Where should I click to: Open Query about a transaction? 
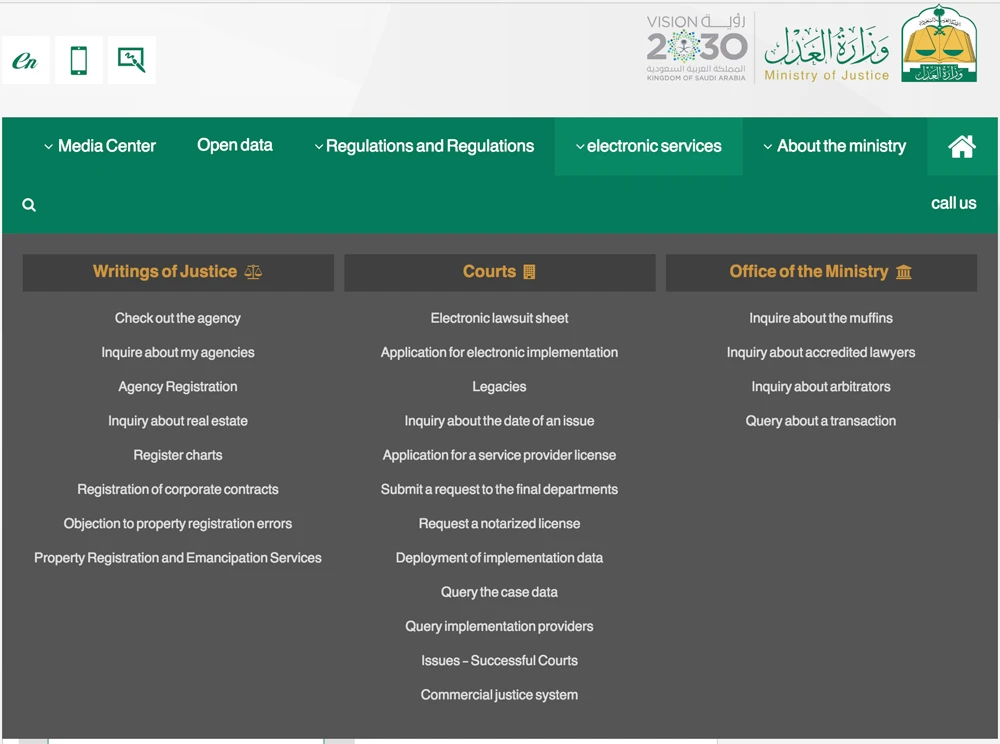tap(821, 421)
